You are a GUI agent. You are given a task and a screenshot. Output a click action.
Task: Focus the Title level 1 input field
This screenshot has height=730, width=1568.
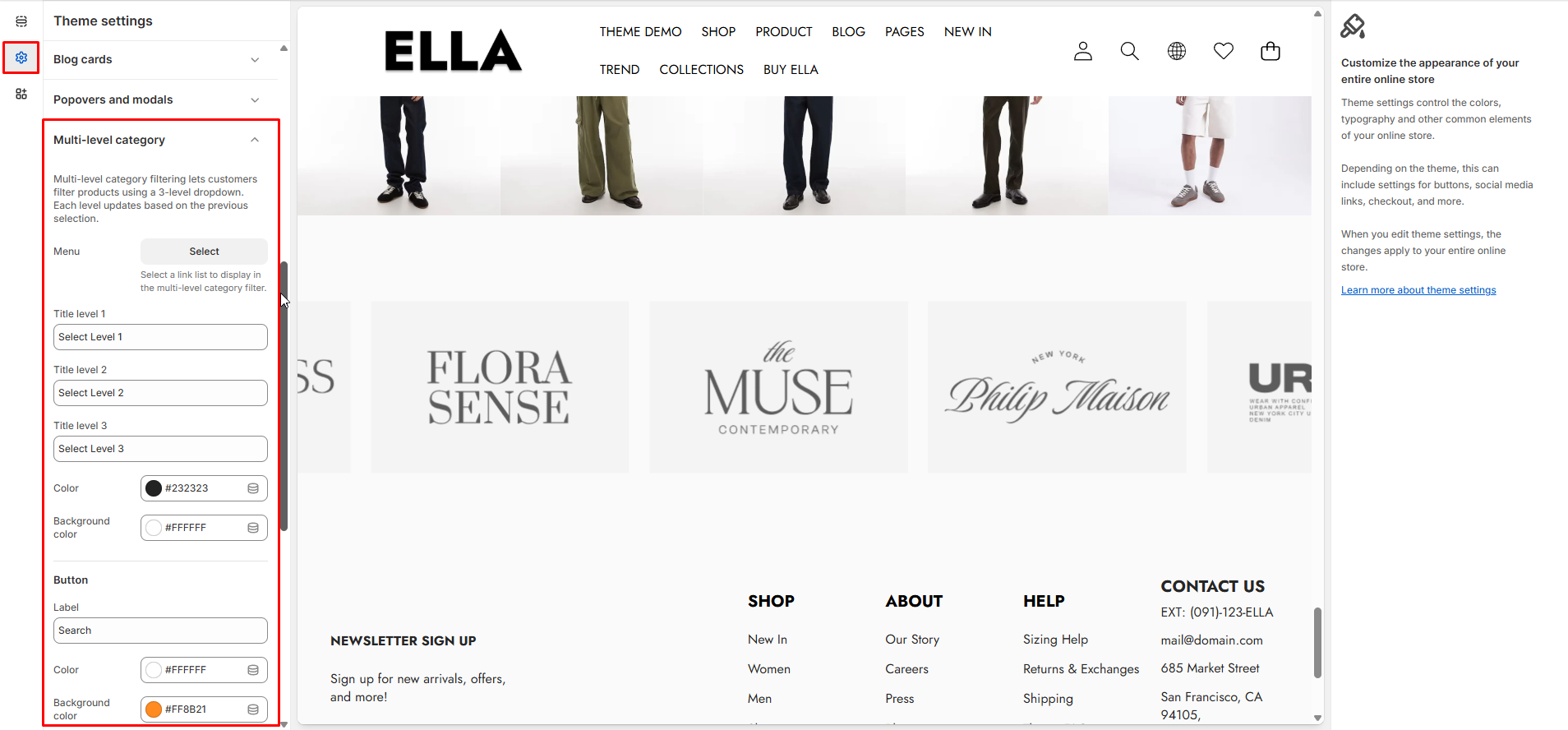coord(160,337)
